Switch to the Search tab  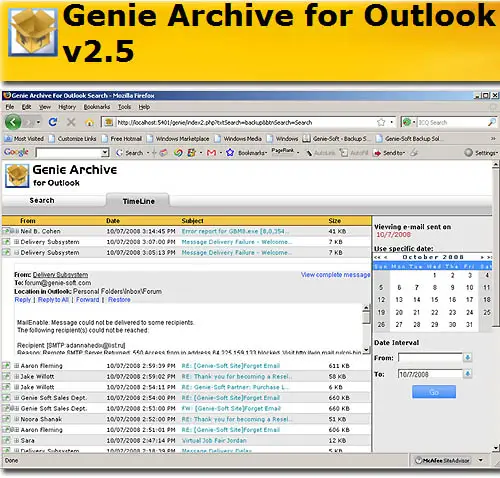(42, 200)
